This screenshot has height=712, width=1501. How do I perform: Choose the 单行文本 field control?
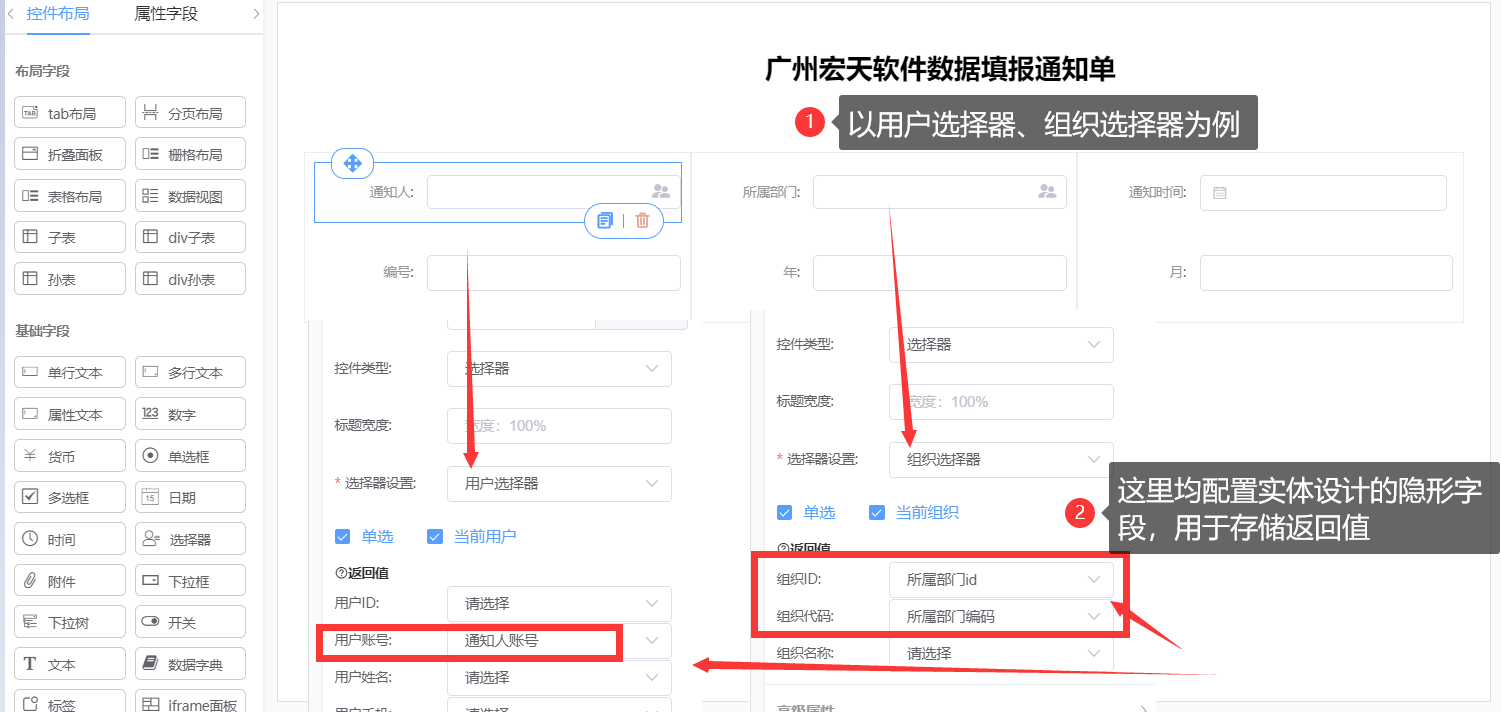point(70,372)
